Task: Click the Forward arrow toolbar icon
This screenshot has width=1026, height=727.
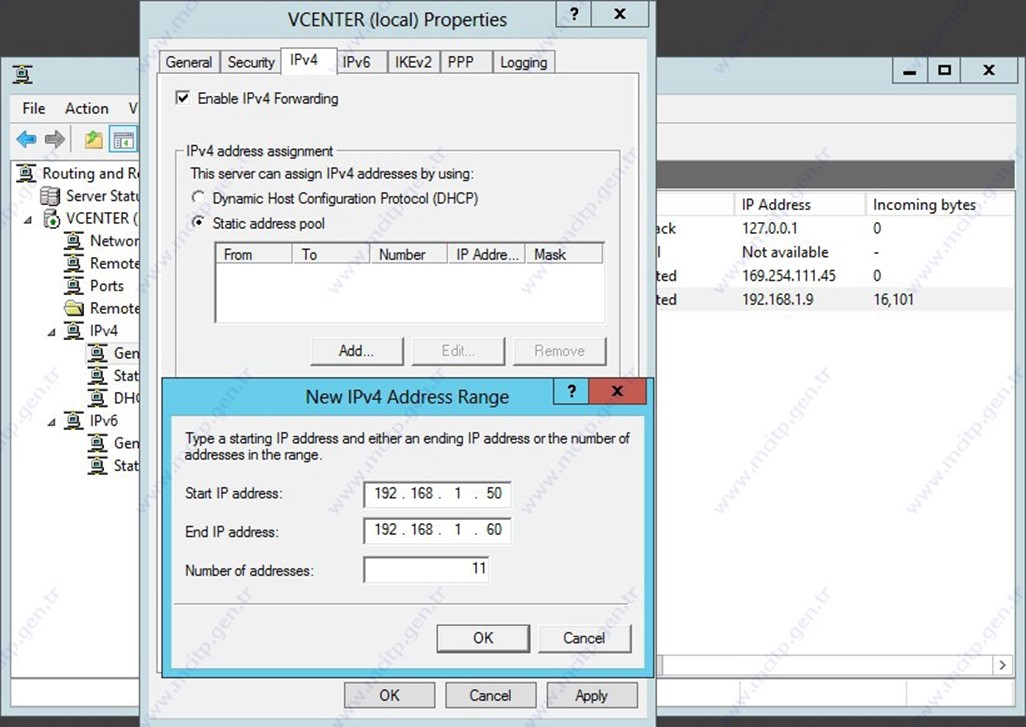Action: tap(55, 139)
